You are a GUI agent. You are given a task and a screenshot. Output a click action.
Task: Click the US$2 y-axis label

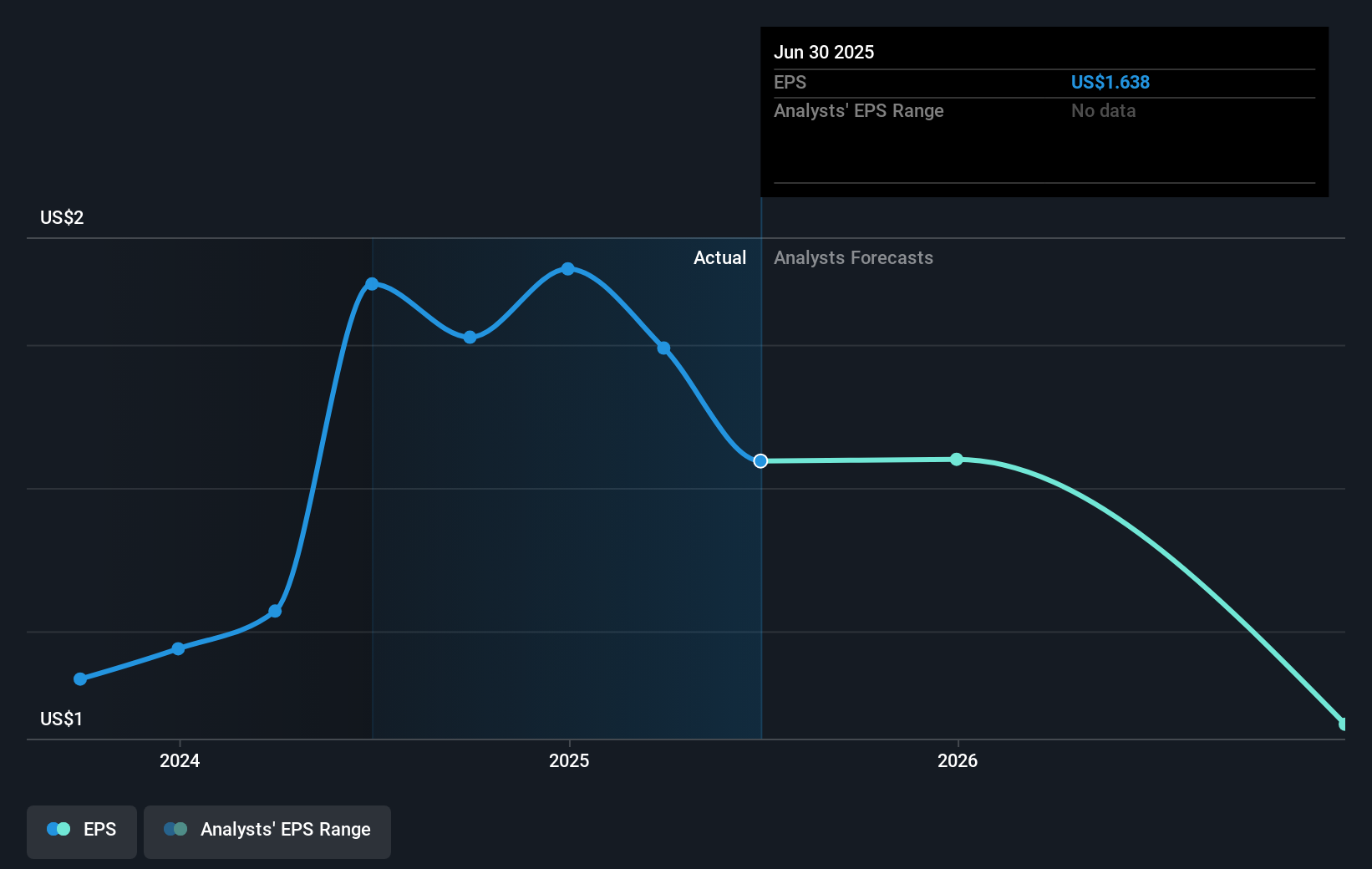click(x=62, y=218)
